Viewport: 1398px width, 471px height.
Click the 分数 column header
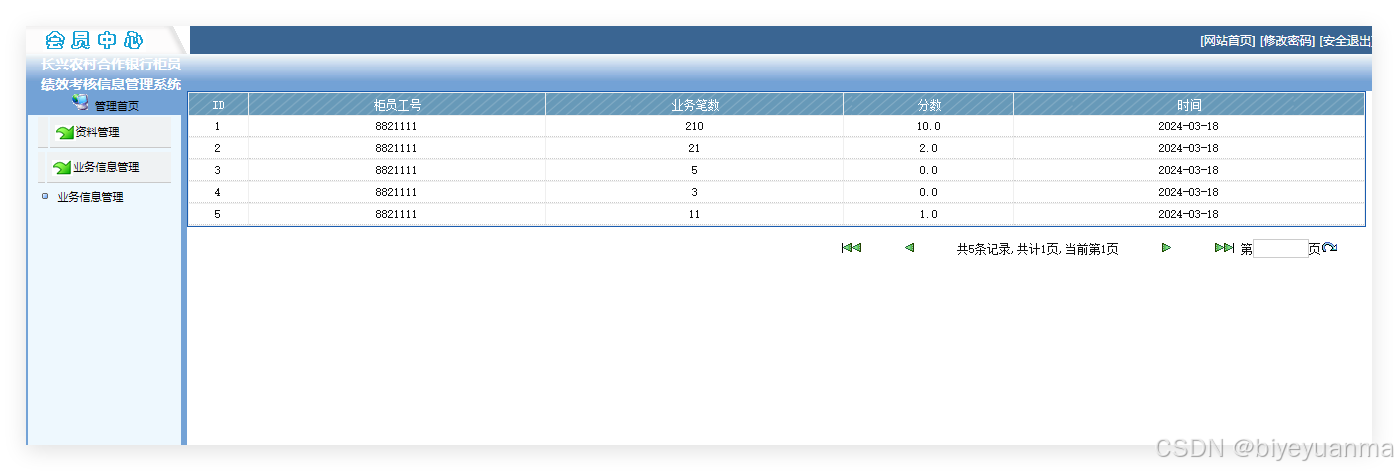click(929, 105)
